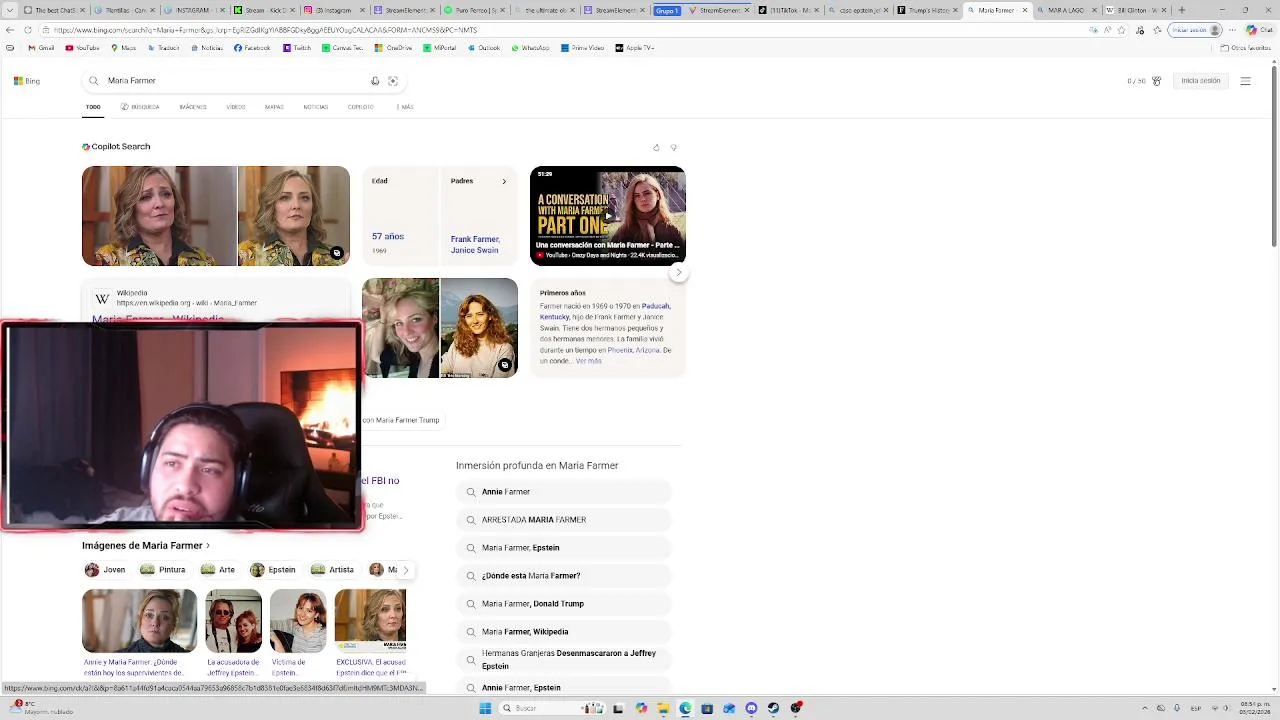The width and height of the screenshot is (1280, 720).
Task: Open the Outlook bookmark
Action: point(484,48)
